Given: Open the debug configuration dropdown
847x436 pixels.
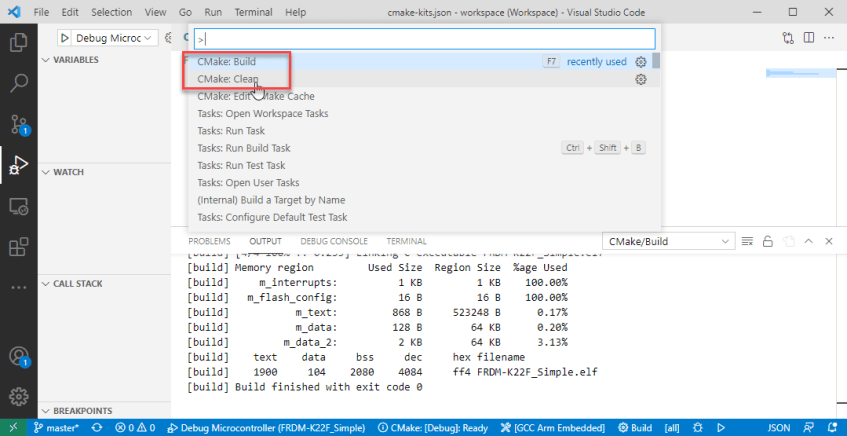Looking at the screenshot, I should point(108,38).
